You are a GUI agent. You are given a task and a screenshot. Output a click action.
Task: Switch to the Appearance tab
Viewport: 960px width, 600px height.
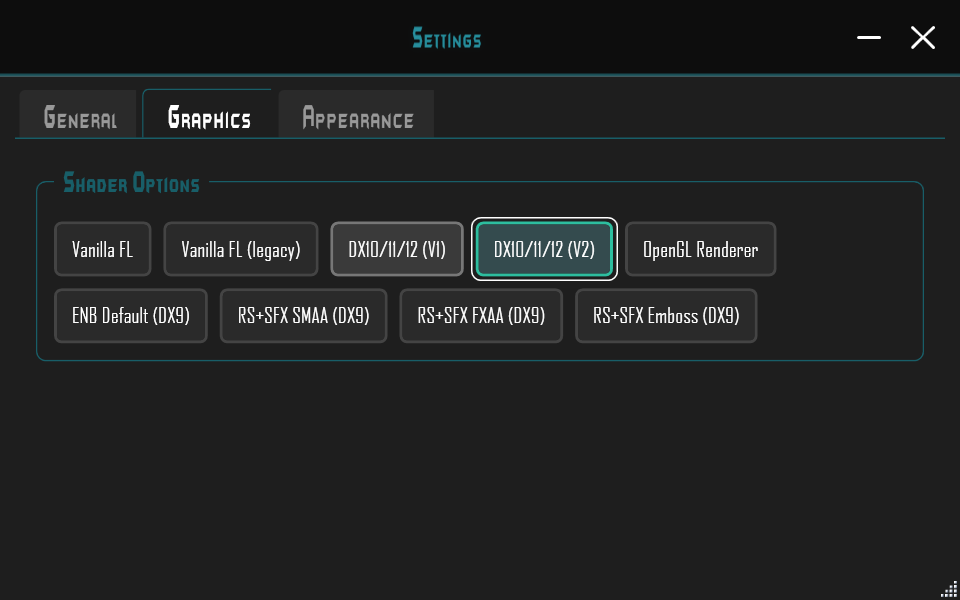click(356, 114)
